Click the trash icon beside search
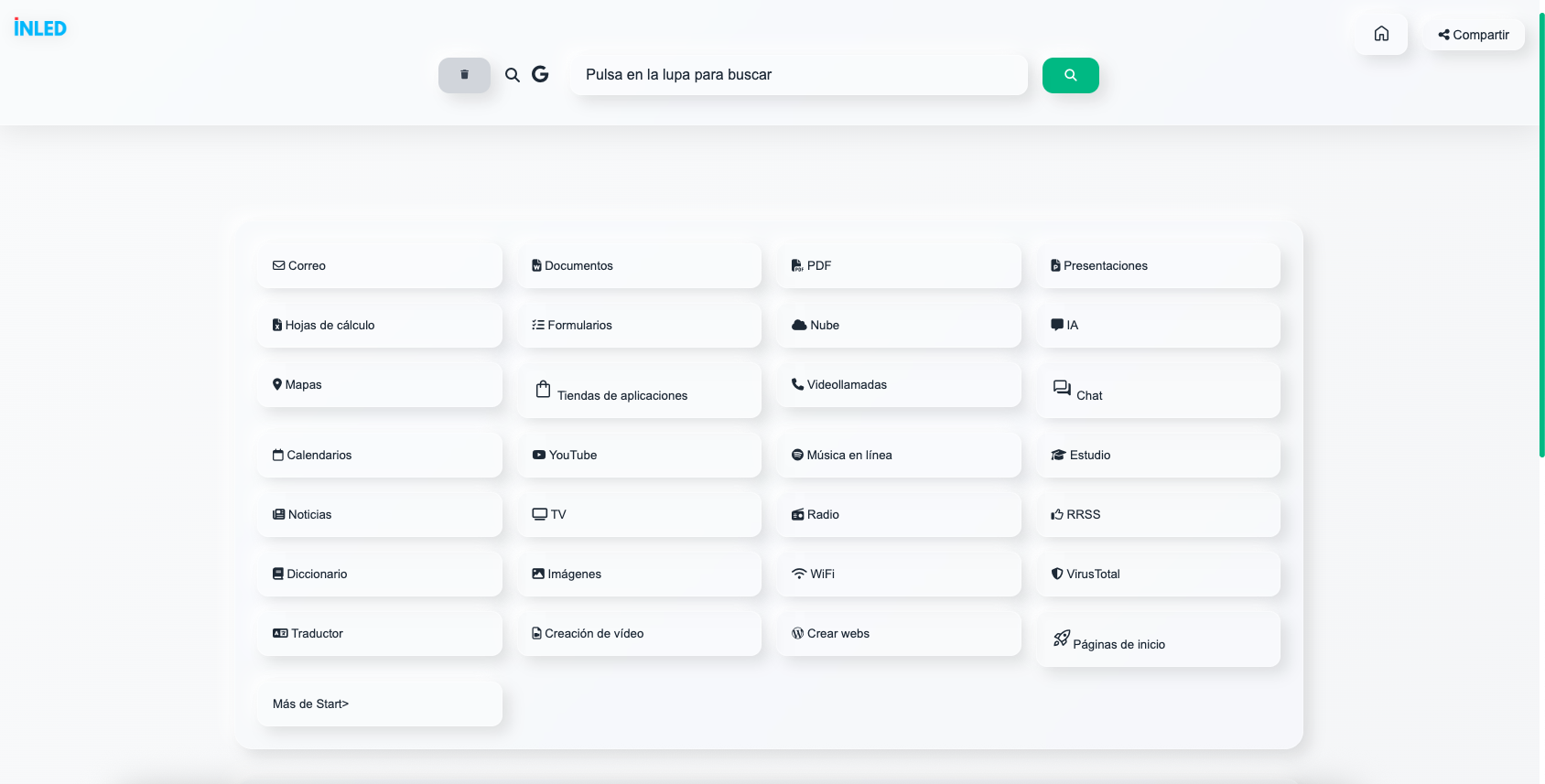 [464, 75]
